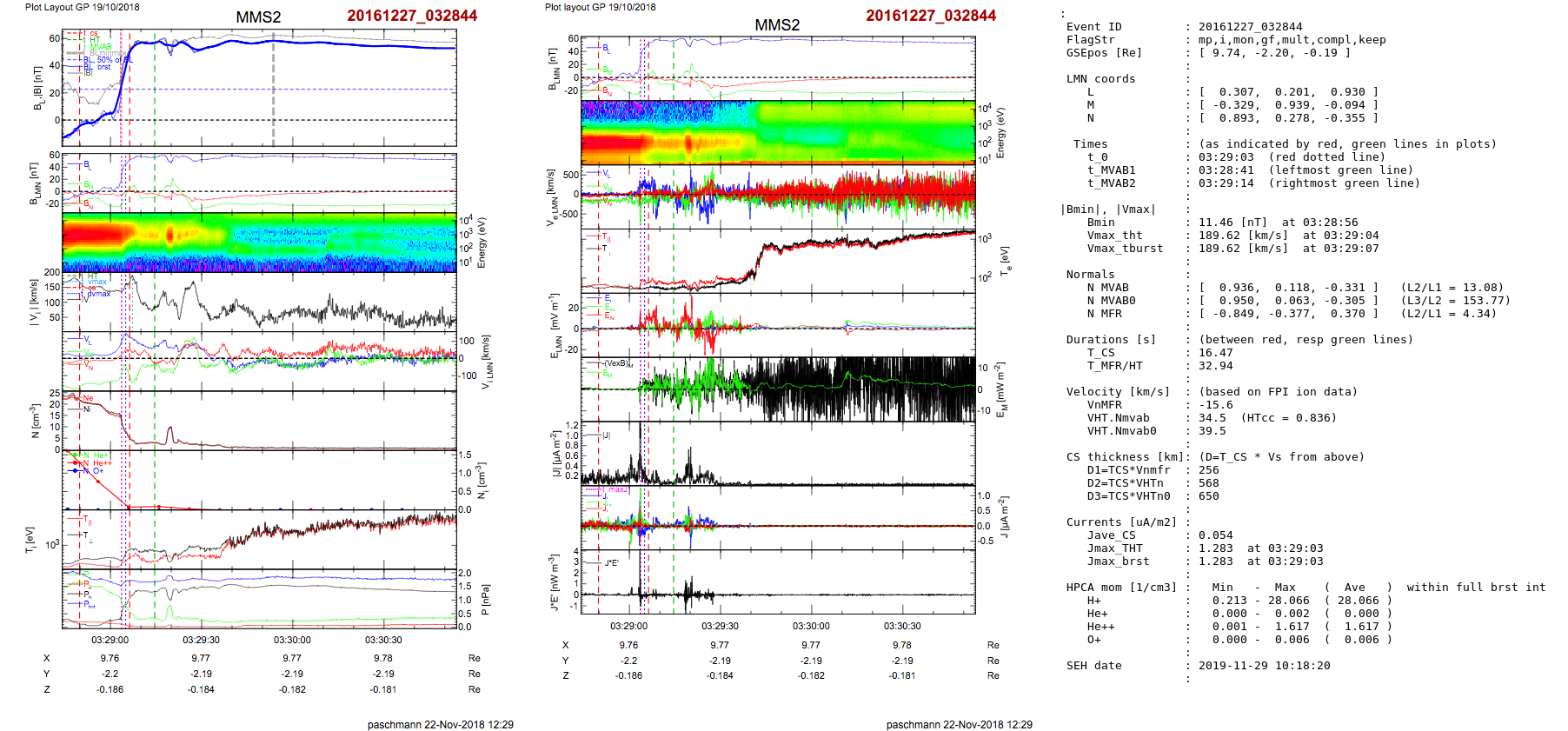The image size is (1568, 731).
Task: Click the N MVAB0 normal vector row
Action: click(x=1288, y=301)
